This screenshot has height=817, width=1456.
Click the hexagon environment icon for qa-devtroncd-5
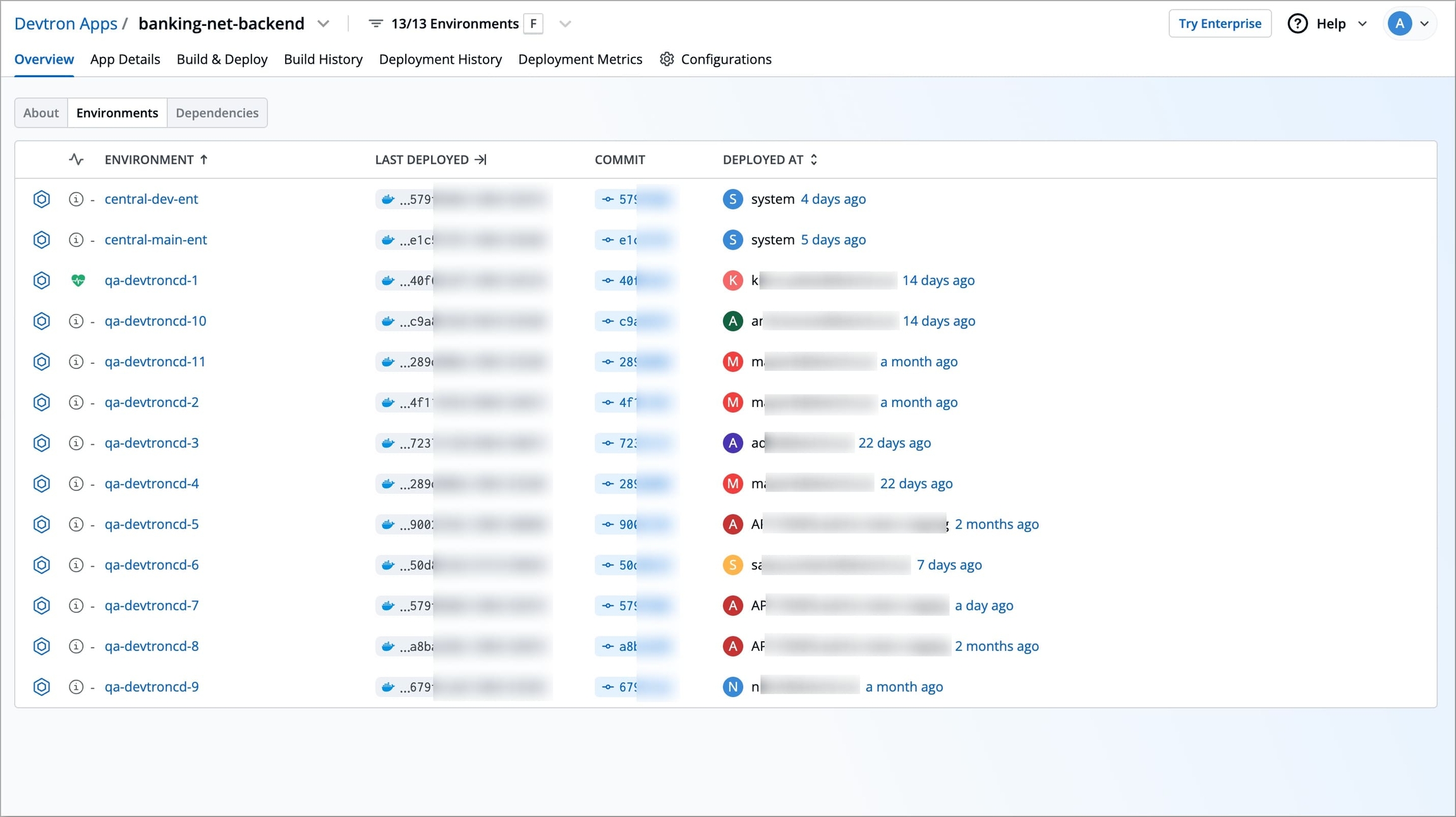tap(42, 524)
